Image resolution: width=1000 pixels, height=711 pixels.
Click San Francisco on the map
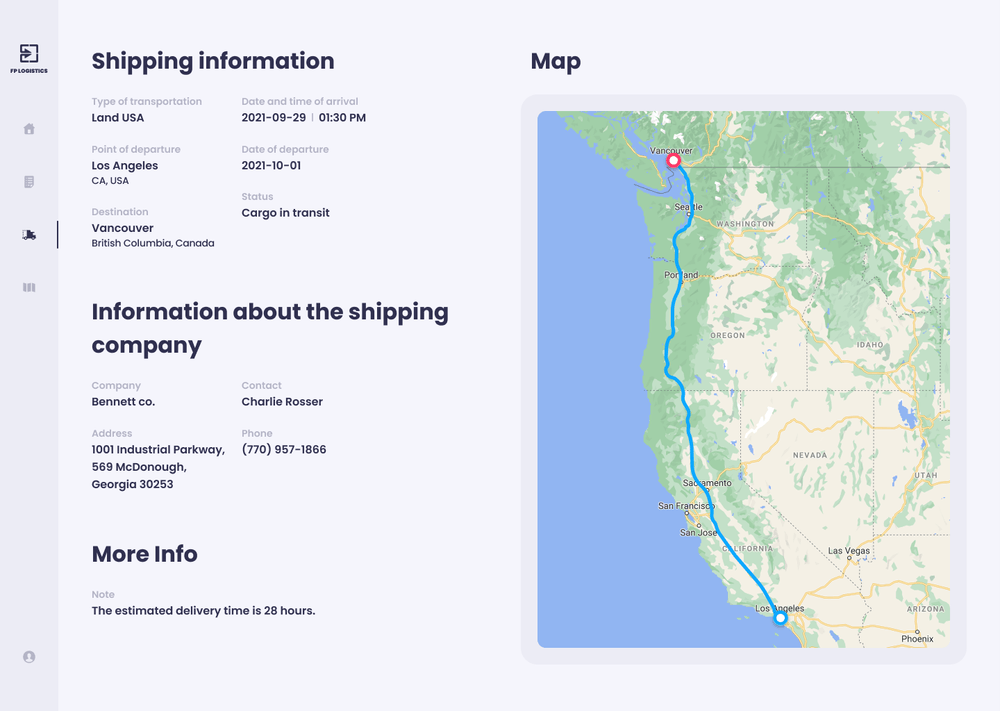(x=686, y=506)
